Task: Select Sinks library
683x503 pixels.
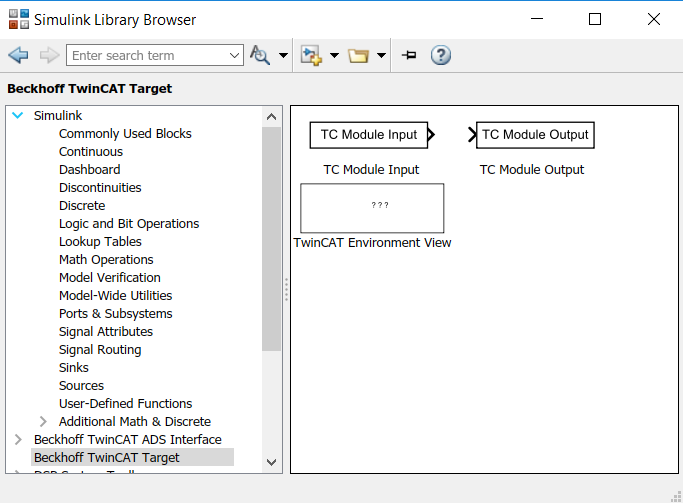Action: click(x=74, y=368)
